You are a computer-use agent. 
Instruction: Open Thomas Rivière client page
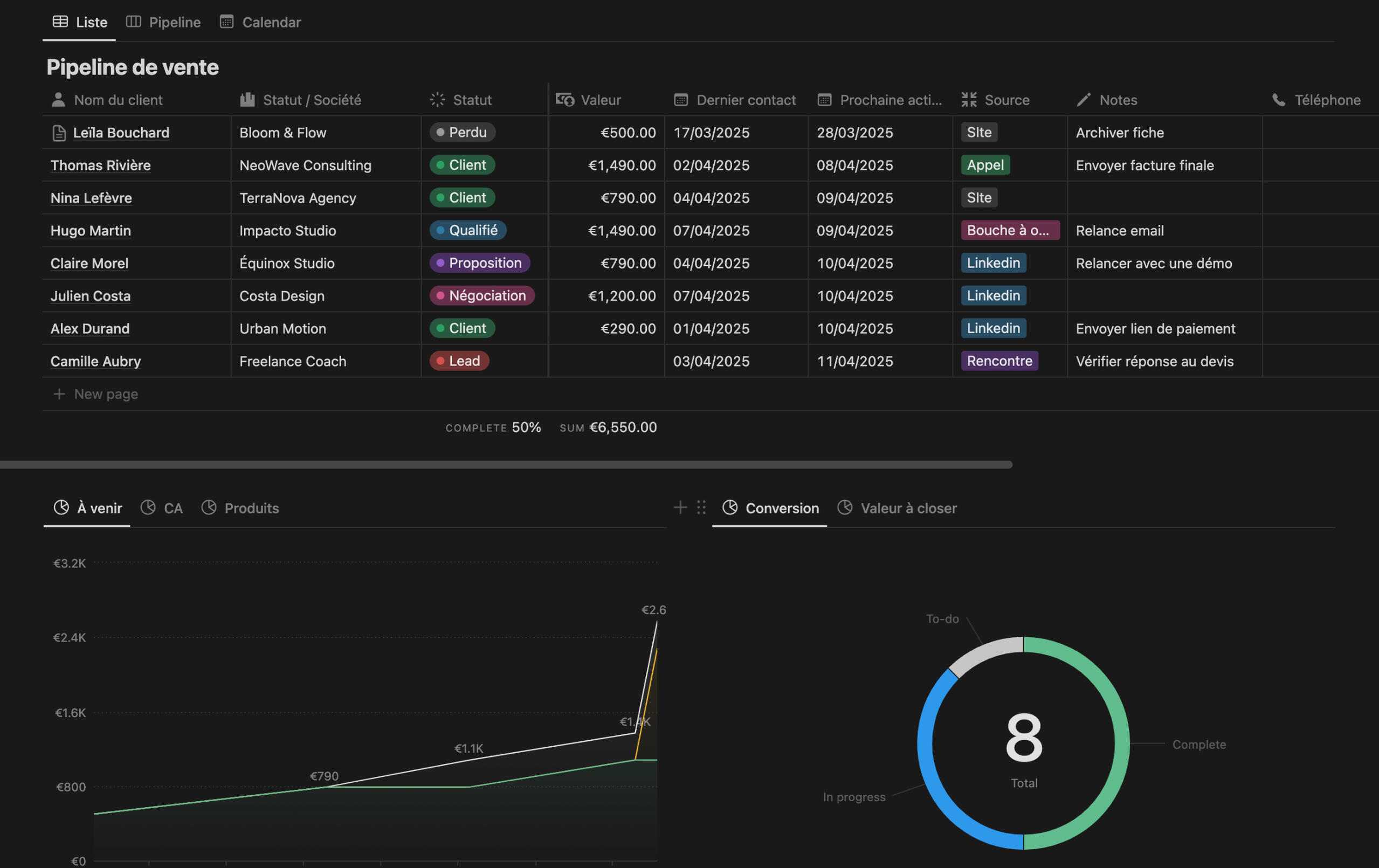pos(101,166)
